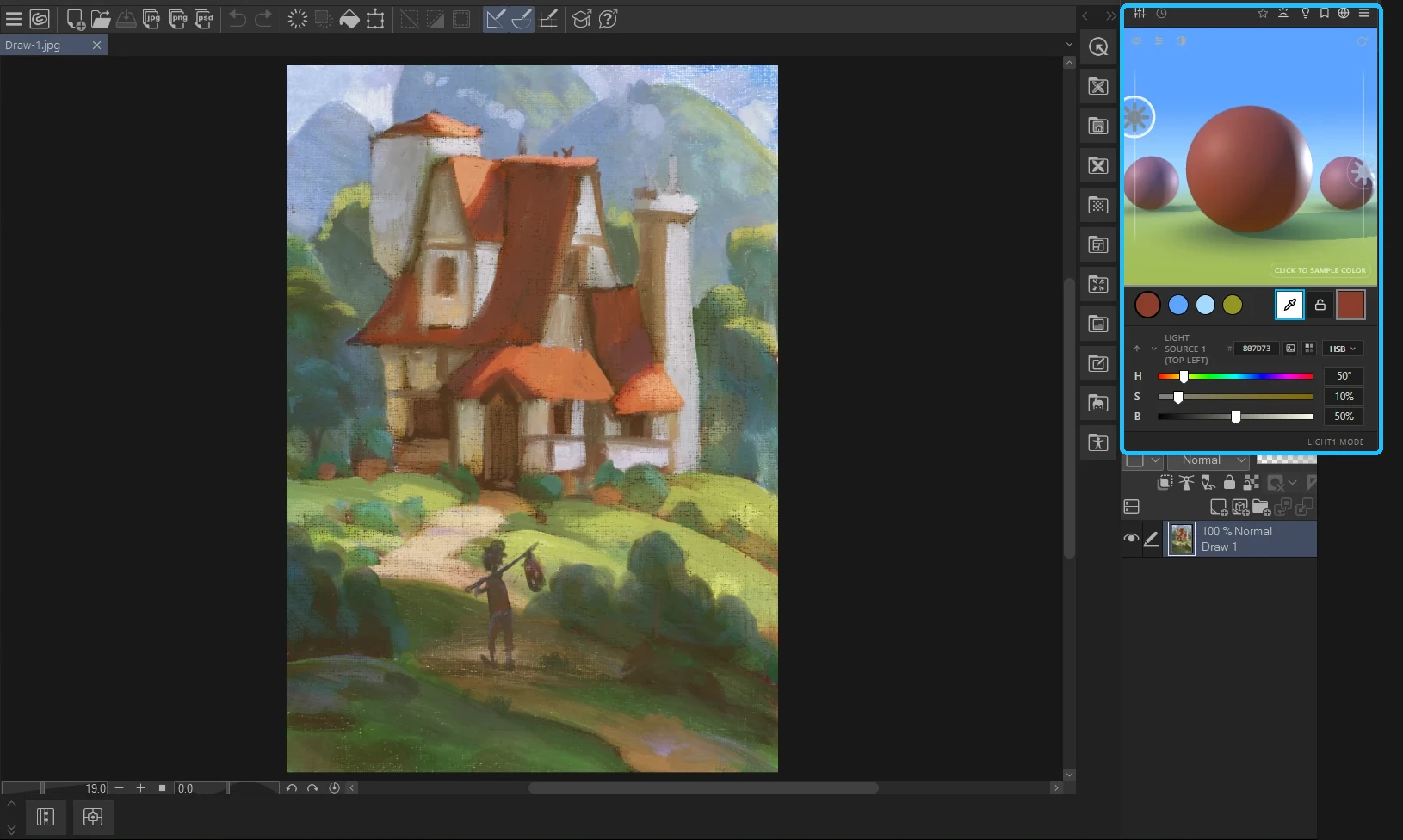This screenshot has width=1403, height=840.
Task: Click the lock layer padlock icon
Action: click(x=1229, y=483)
